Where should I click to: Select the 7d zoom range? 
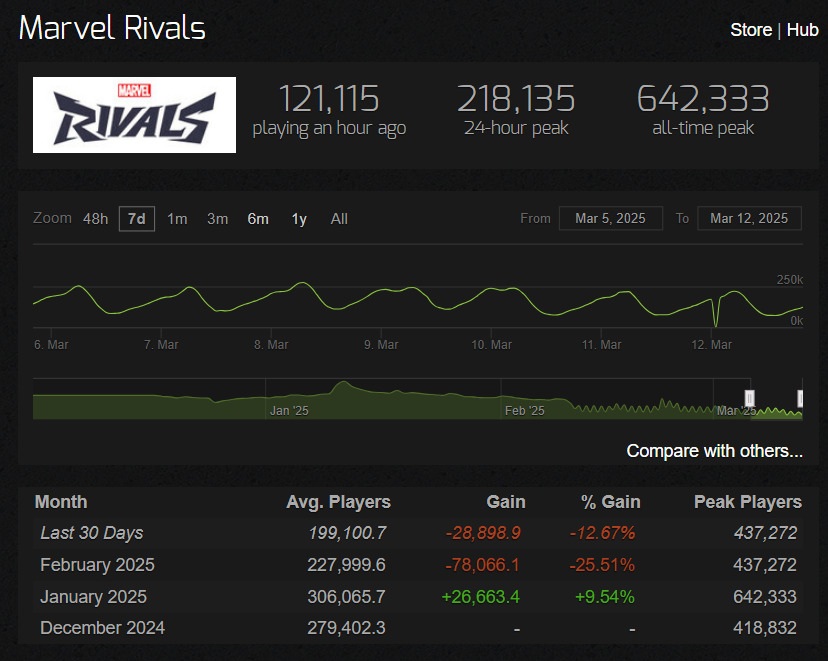137,219
